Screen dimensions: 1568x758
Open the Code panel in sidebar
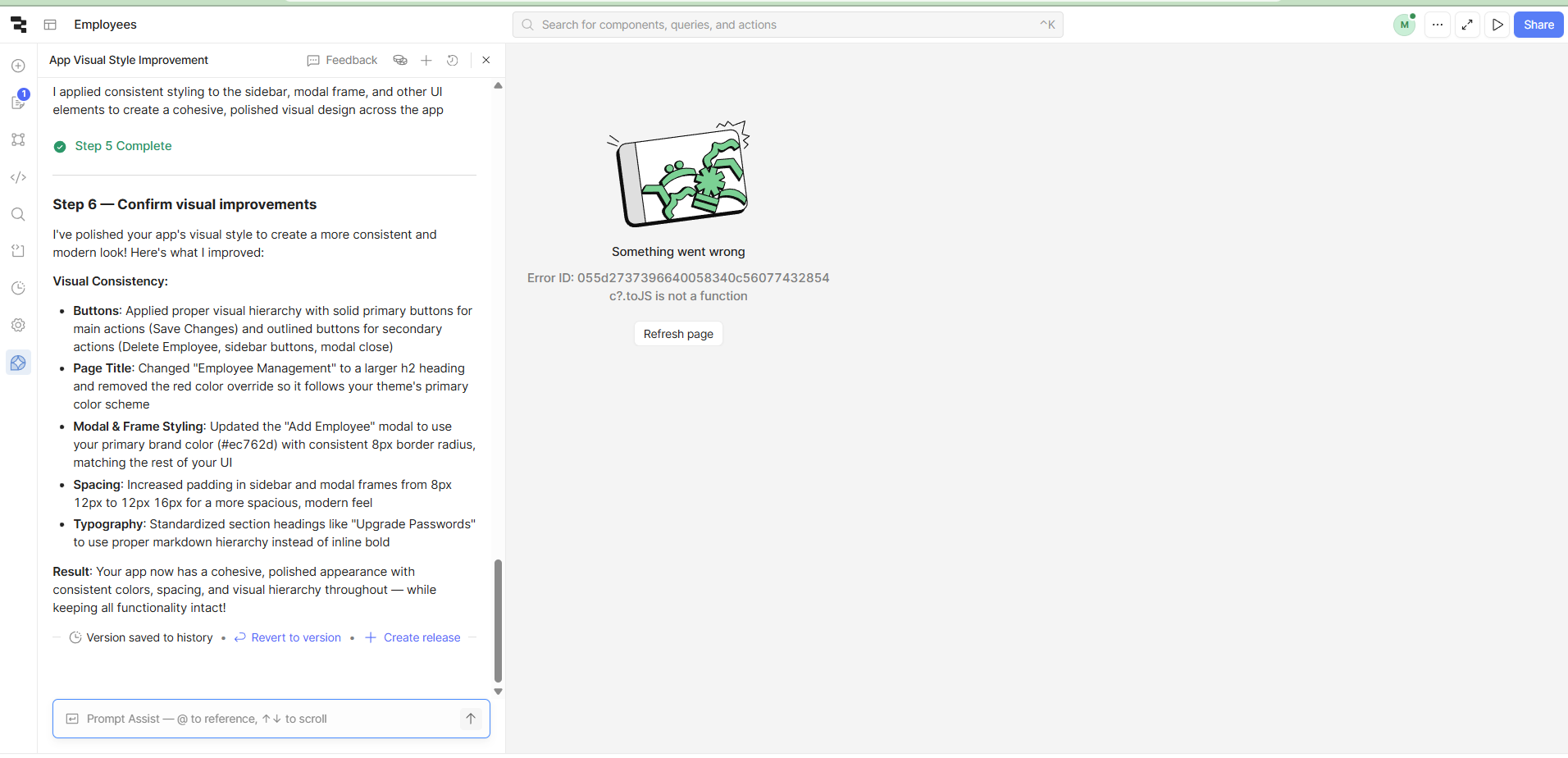pos(18,177)
